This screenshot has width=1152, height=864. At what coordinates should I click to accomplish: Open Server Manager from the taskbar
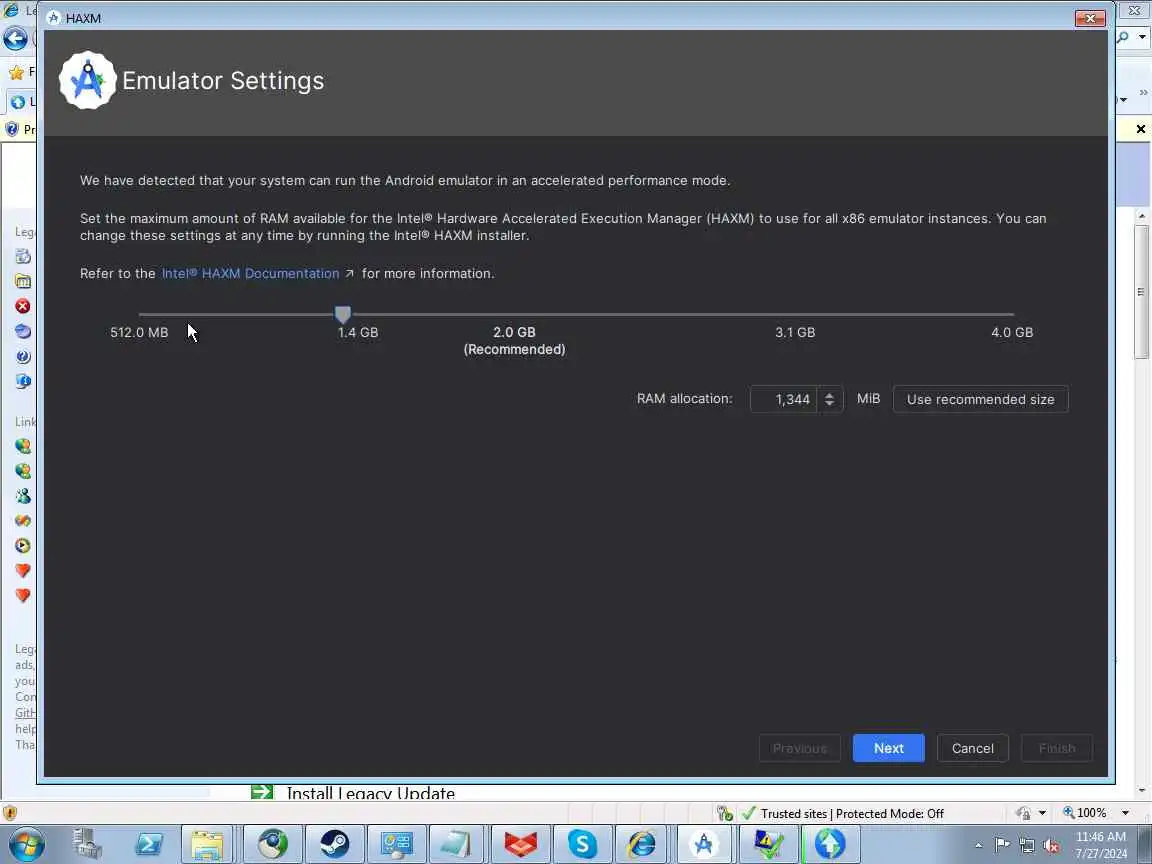[87, 844]
